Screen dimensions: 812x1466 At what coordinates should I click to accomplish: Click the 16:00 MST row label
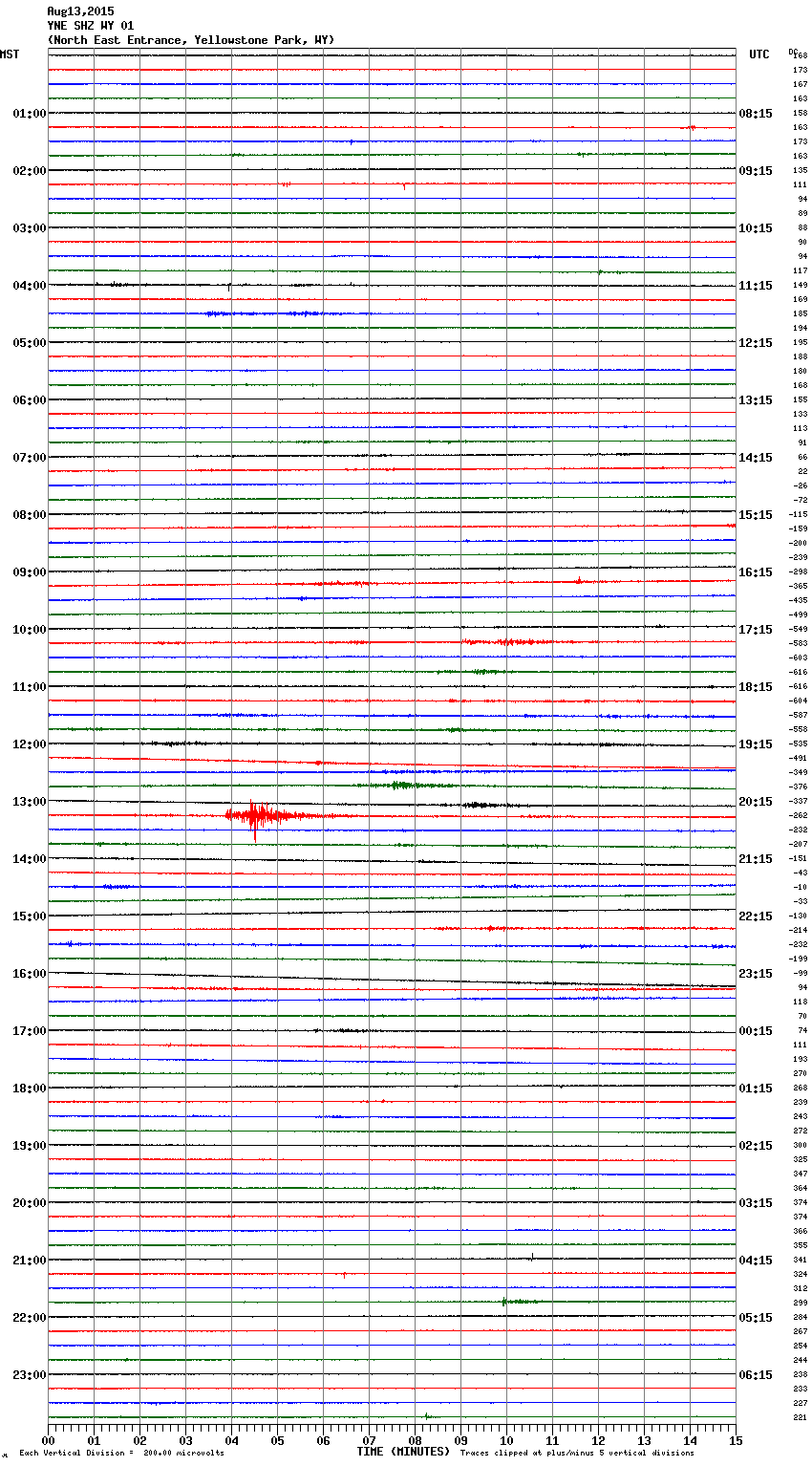[x=30, y=974]
